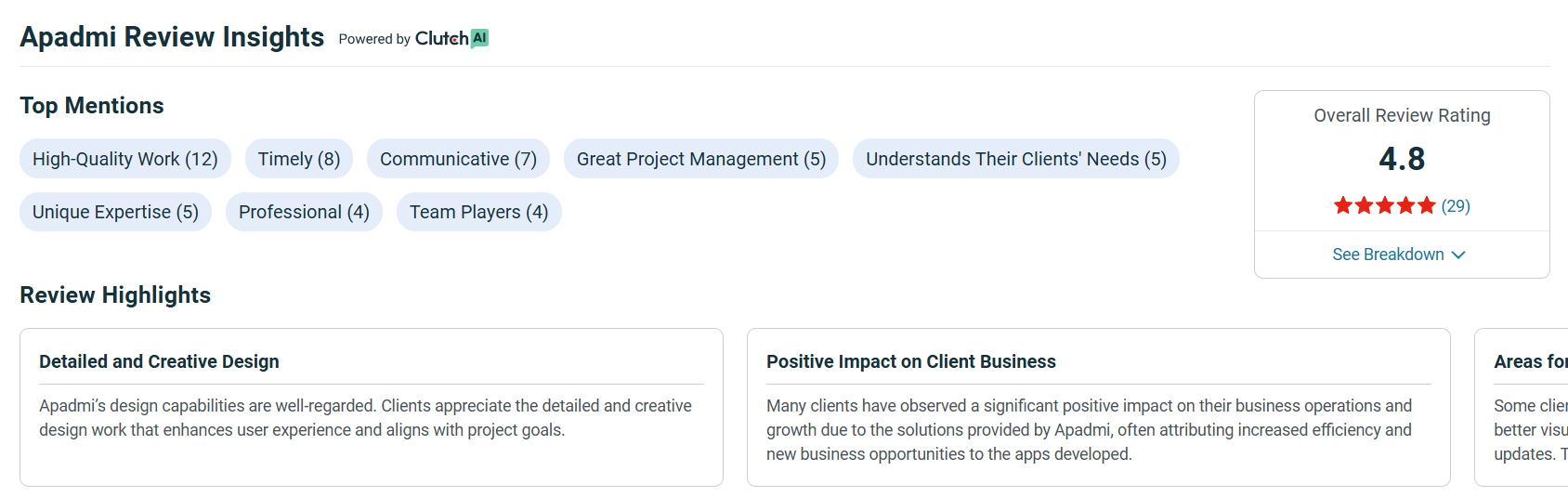1568x497 pixels.
Task: Open the See Breakdown link
Action: 1388,255
